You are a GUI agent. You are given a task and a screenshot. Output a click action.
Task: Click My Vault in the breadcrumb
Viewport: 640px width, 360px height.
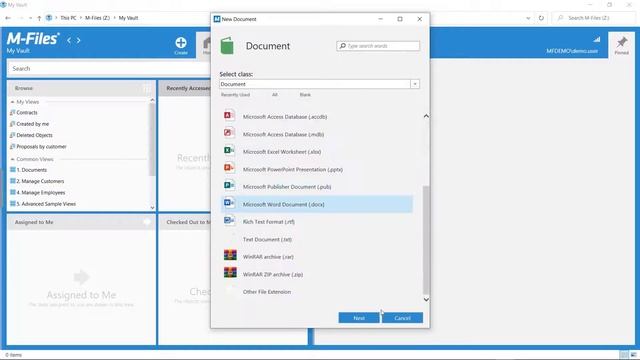[128, 18]
